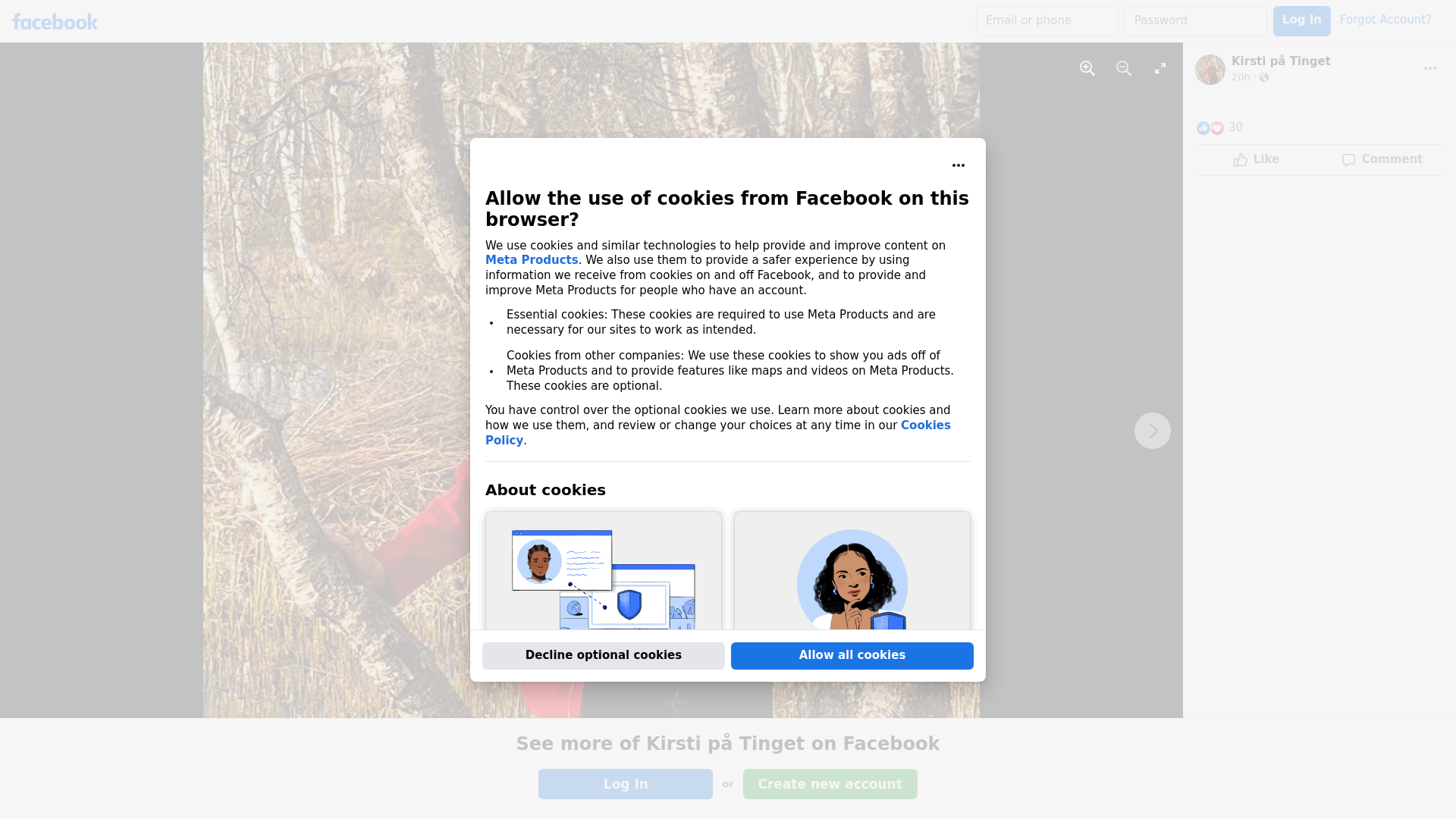Go to the next photo arrow
1456x819 pixels.
(x=1153, y=431)
